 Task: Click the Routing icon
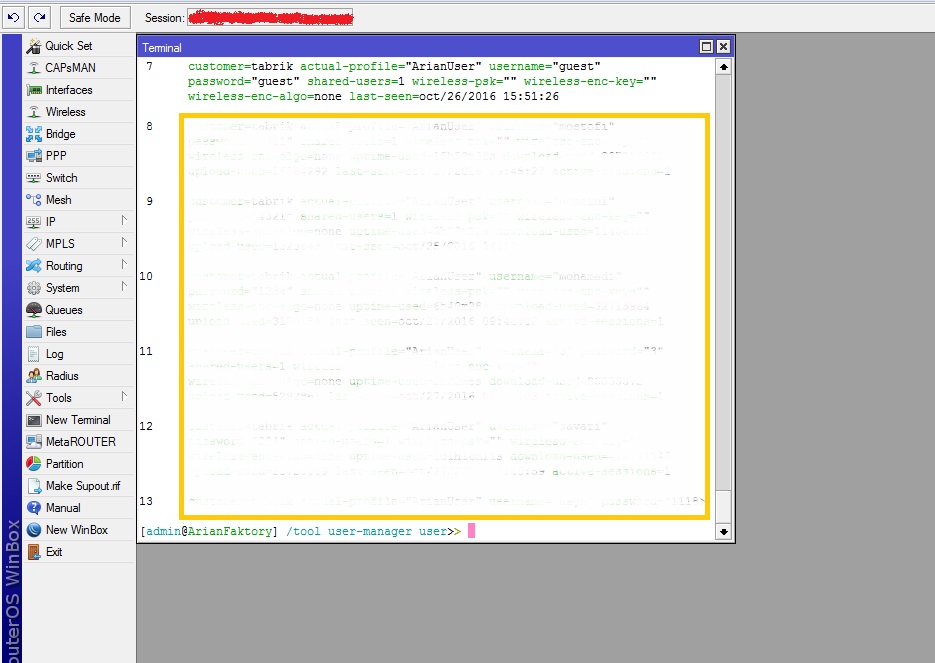click(34, 266)
